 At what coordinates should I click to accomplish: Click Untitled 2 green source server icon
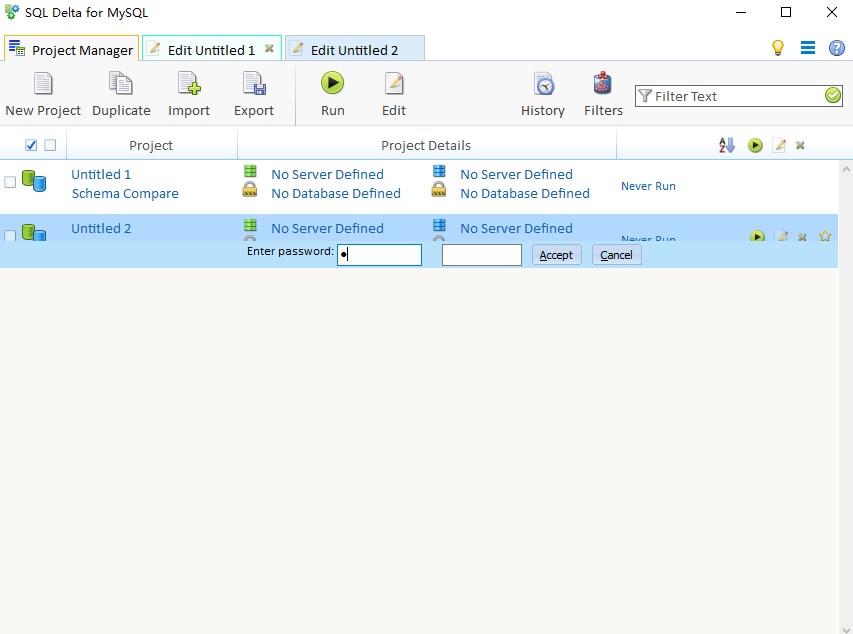pos(250,225)
